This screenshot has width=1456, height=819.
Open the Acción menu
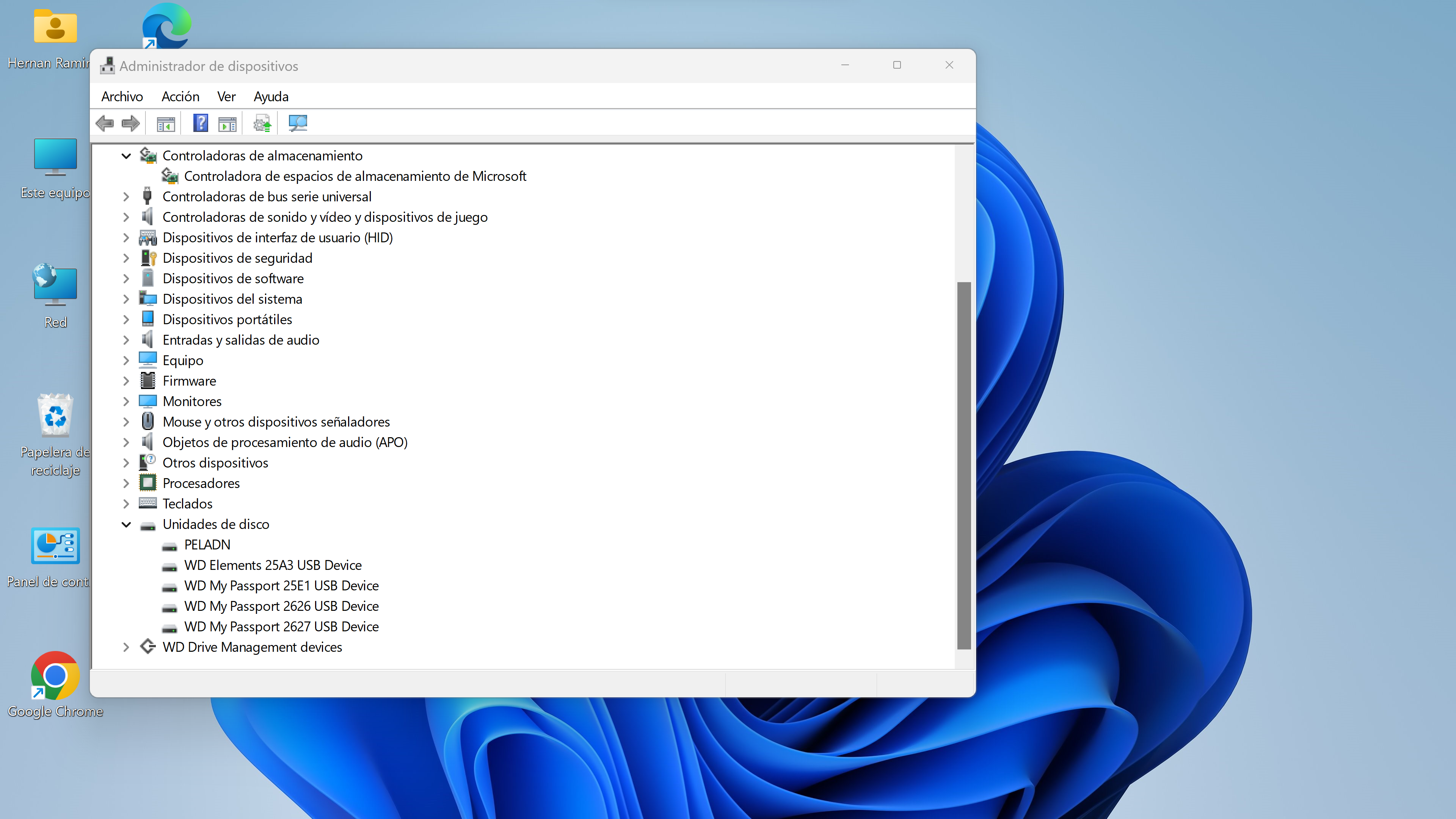tap(180, 97)
